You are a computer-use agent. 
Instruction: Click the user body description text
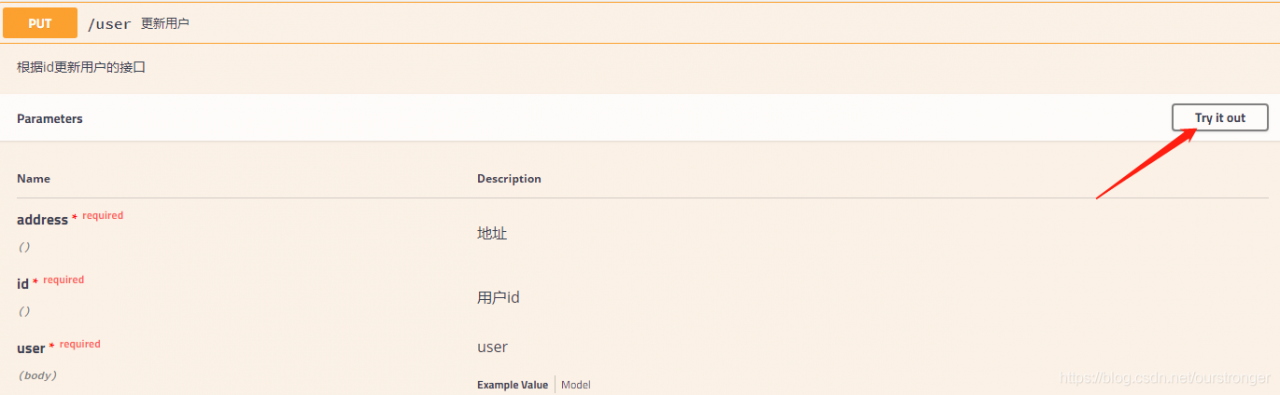pyautogui.click(x=492, y=347)
